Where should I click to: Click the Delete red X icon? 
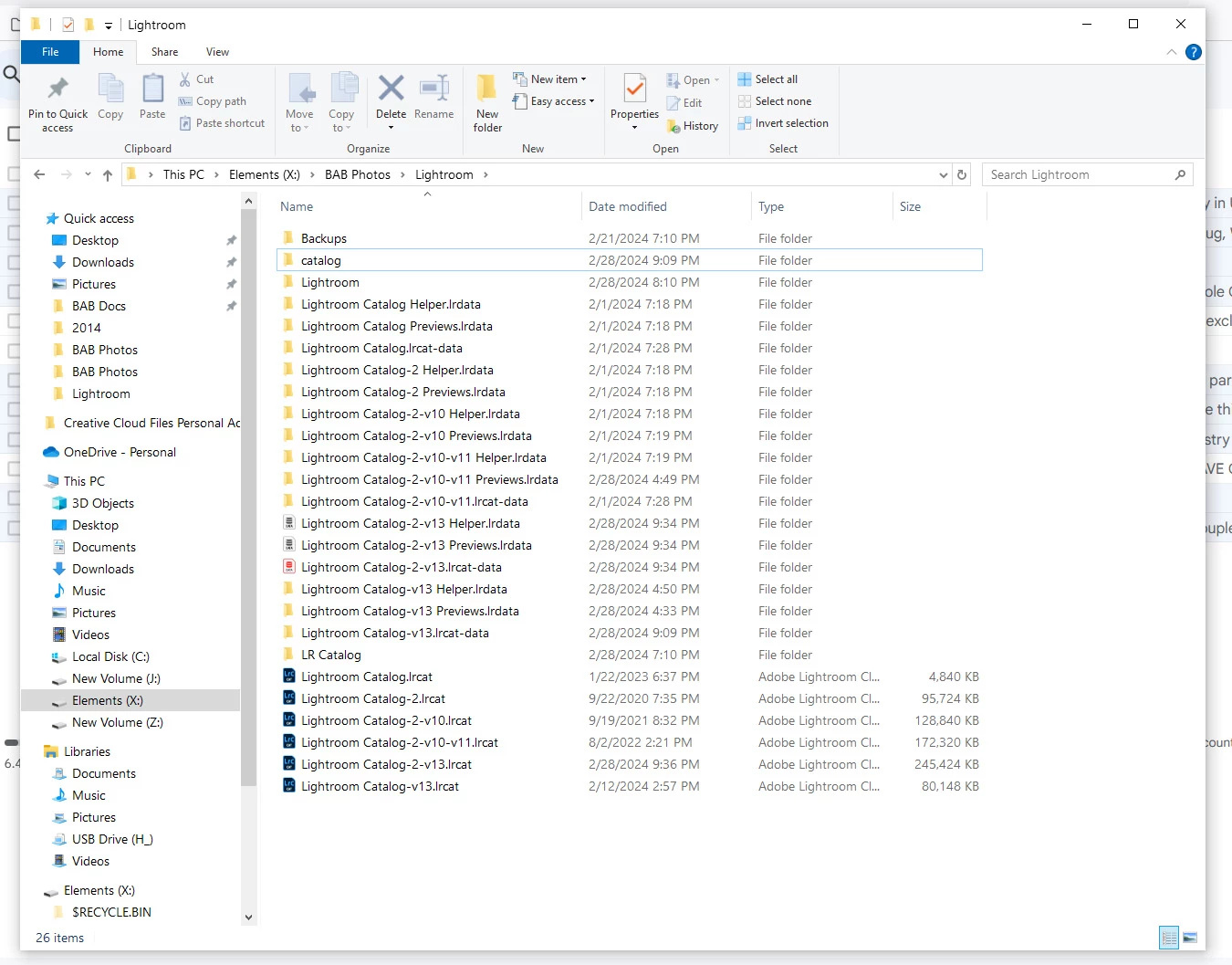(x=391, y=88)
